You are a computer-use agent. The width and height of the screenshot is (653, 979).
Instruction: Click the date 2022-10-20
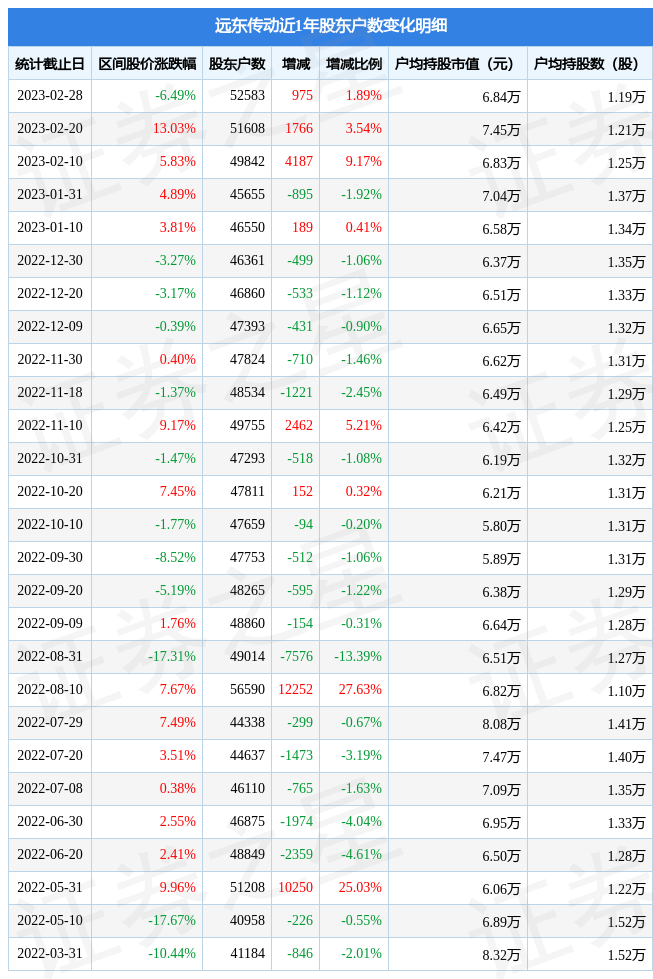point(50,493)
